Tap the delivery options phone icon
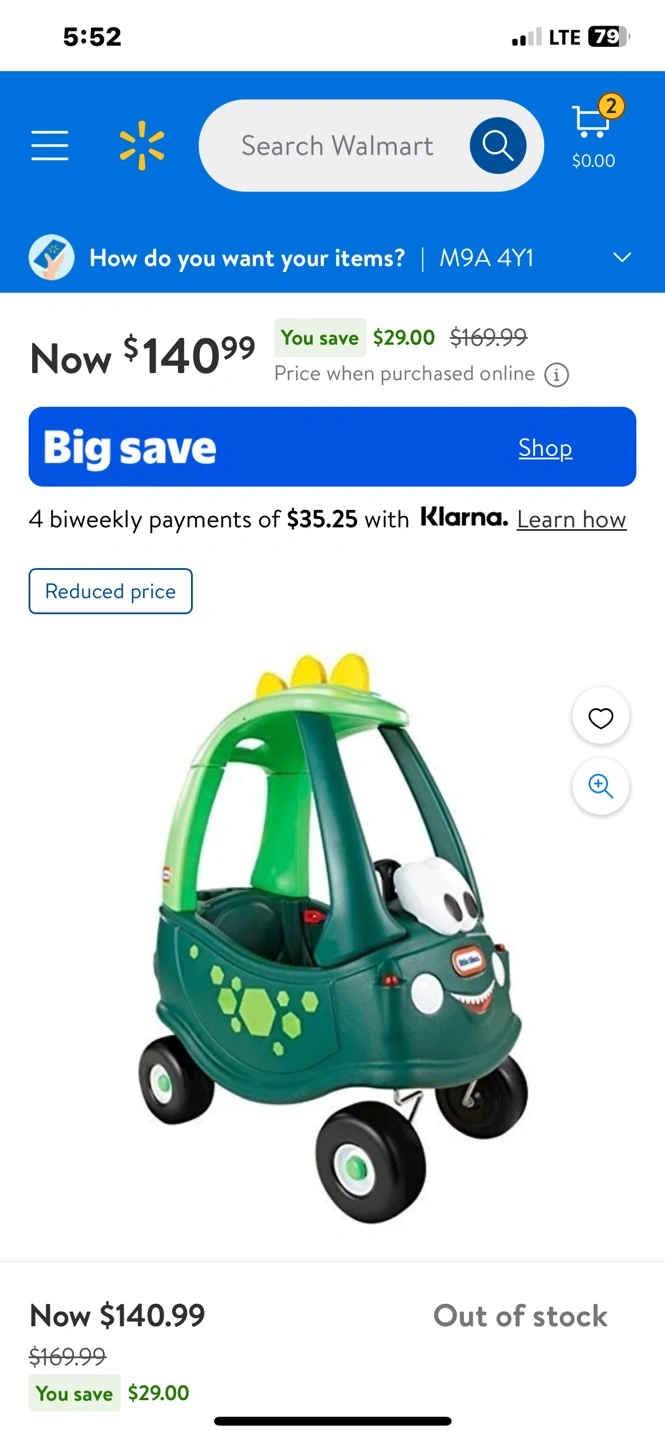This screenshot has height=1440, width=665. [x=51, y=258]
